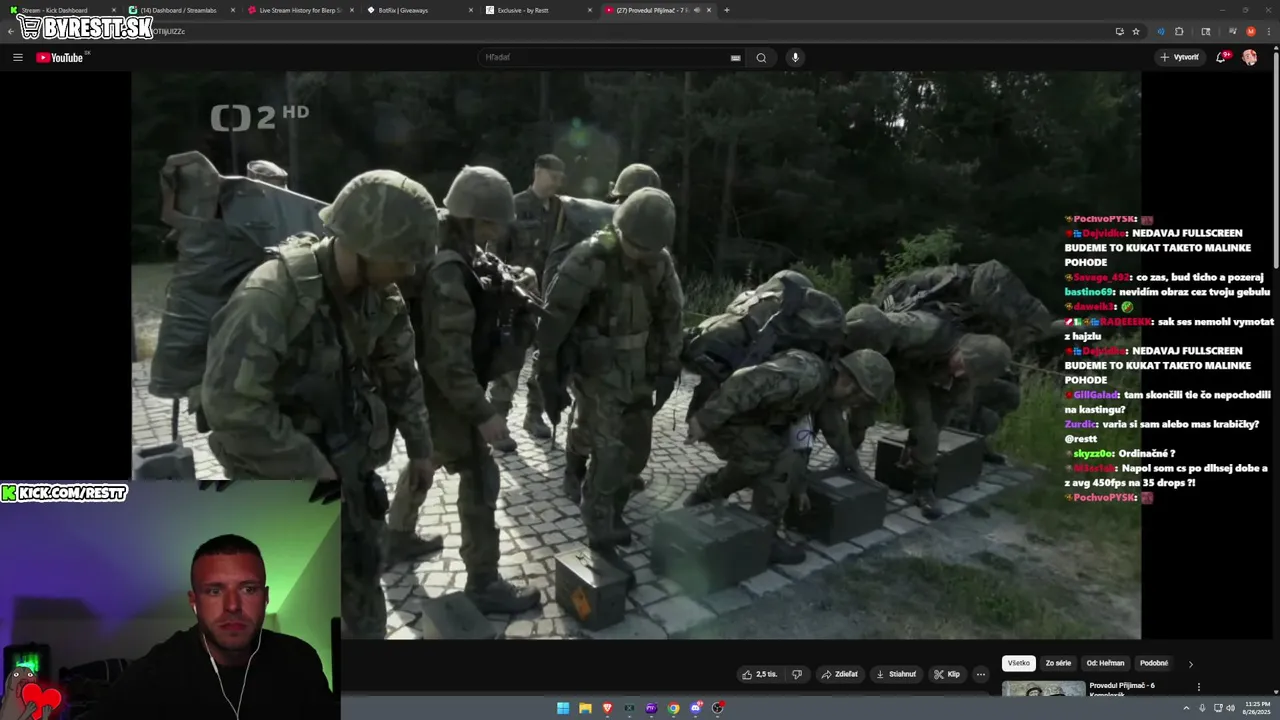
Task: Like the video with 2,5 tis. thumbs up
Action: tap(759, 674)
